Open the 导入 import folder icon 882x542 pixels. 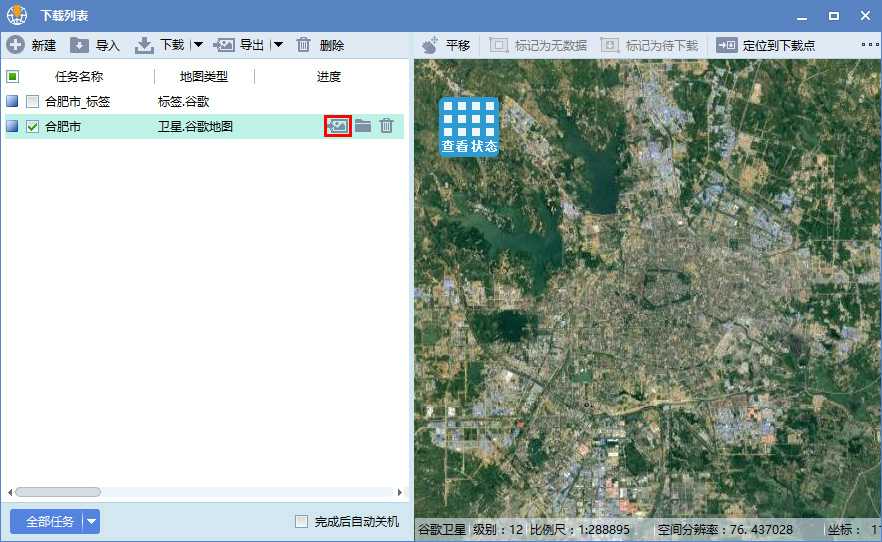point(79,45)
